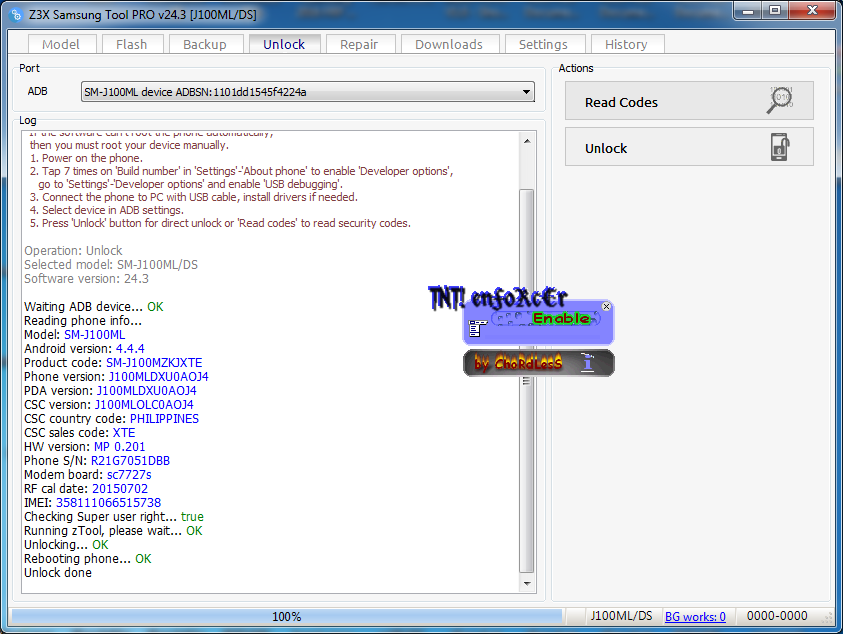Image resolution: width=843 pixels, height=634 pixels.
Task: Click the log vertical scrollbar thumb
Action: (x=527, y=381)
